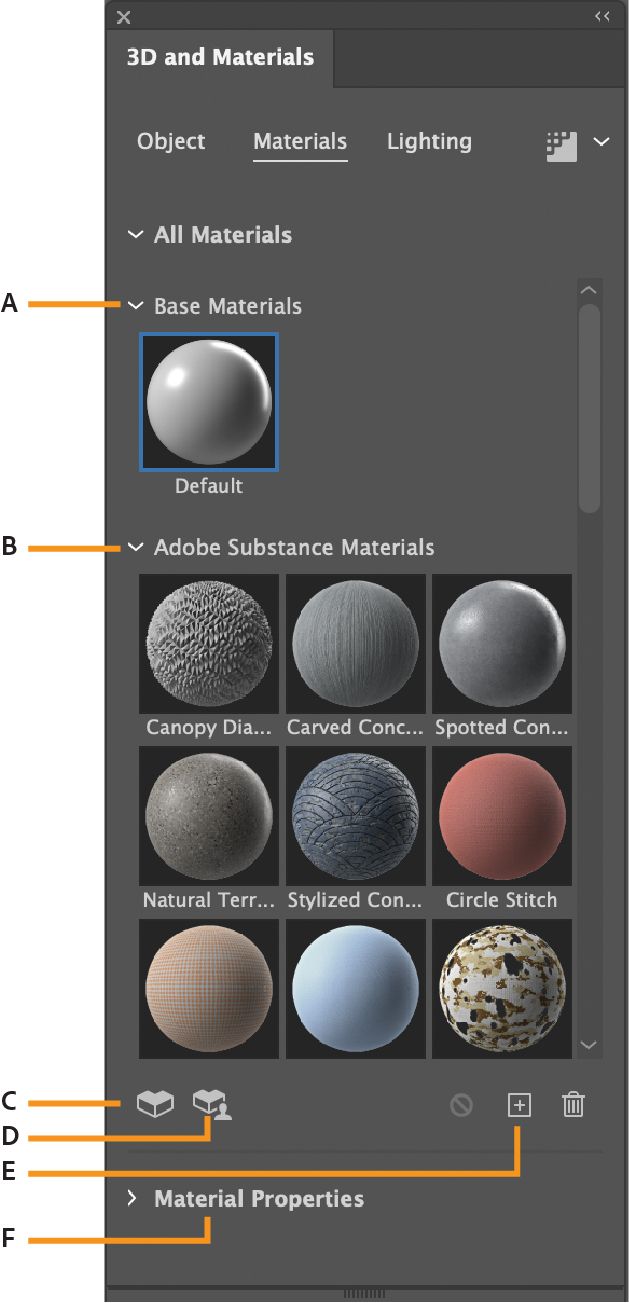Select the Stylized Con... material sphere
629x1303 pixels.
coord(356,815)
